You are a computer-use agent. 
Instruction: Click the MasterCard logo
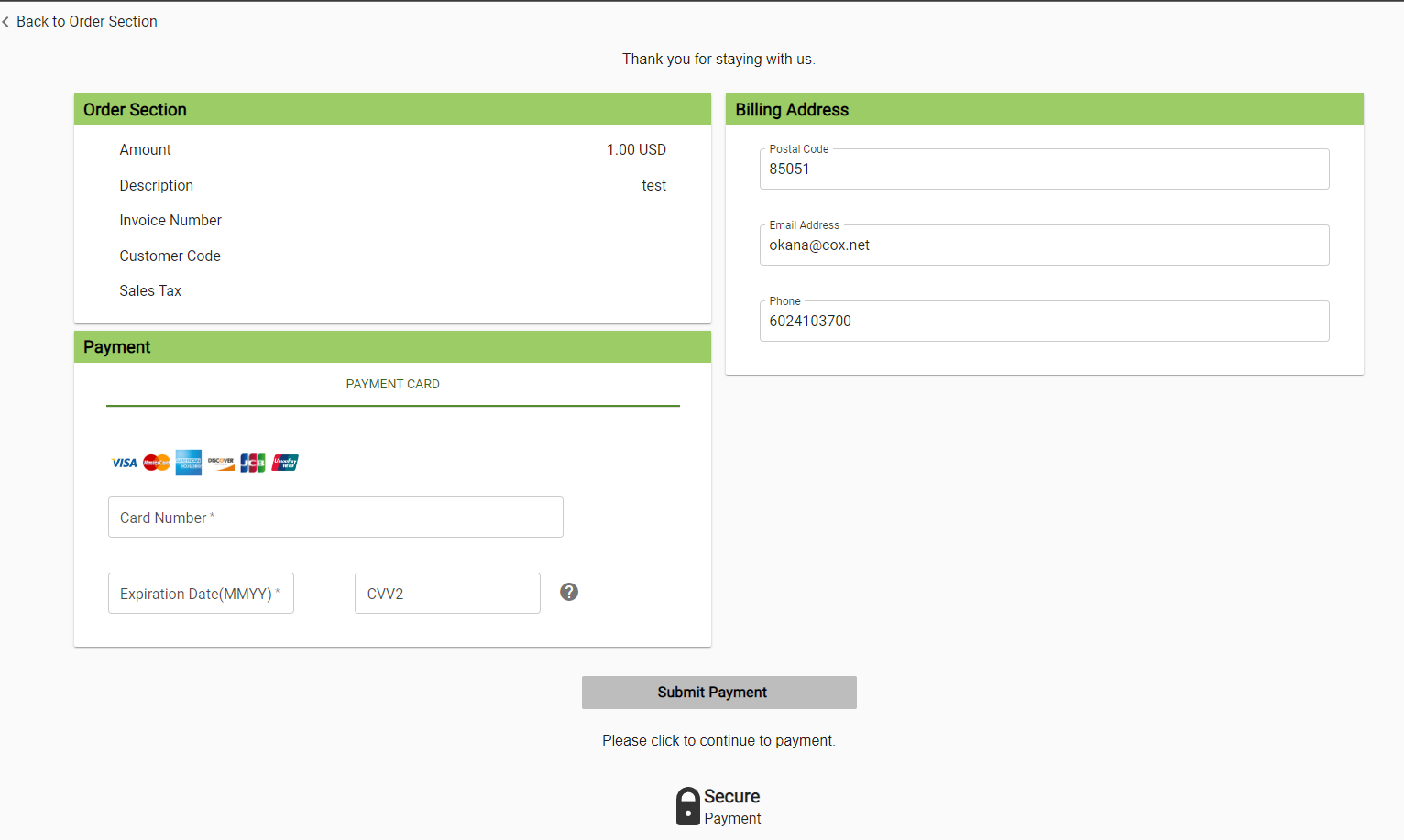pyautogui.click(x=157, y=463)
